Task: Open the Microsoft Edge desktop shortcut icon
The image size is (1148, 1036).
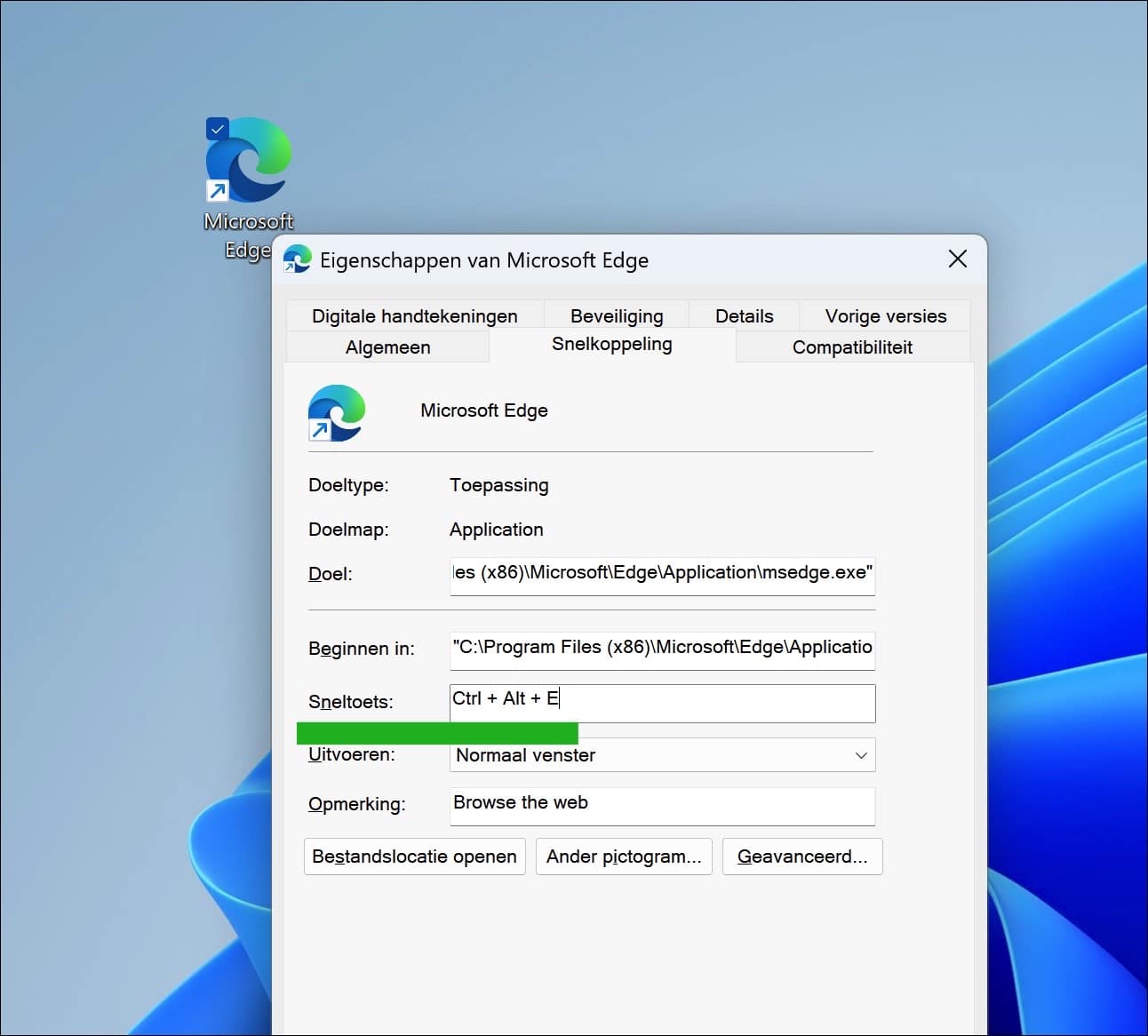Action: click(247, 162)
